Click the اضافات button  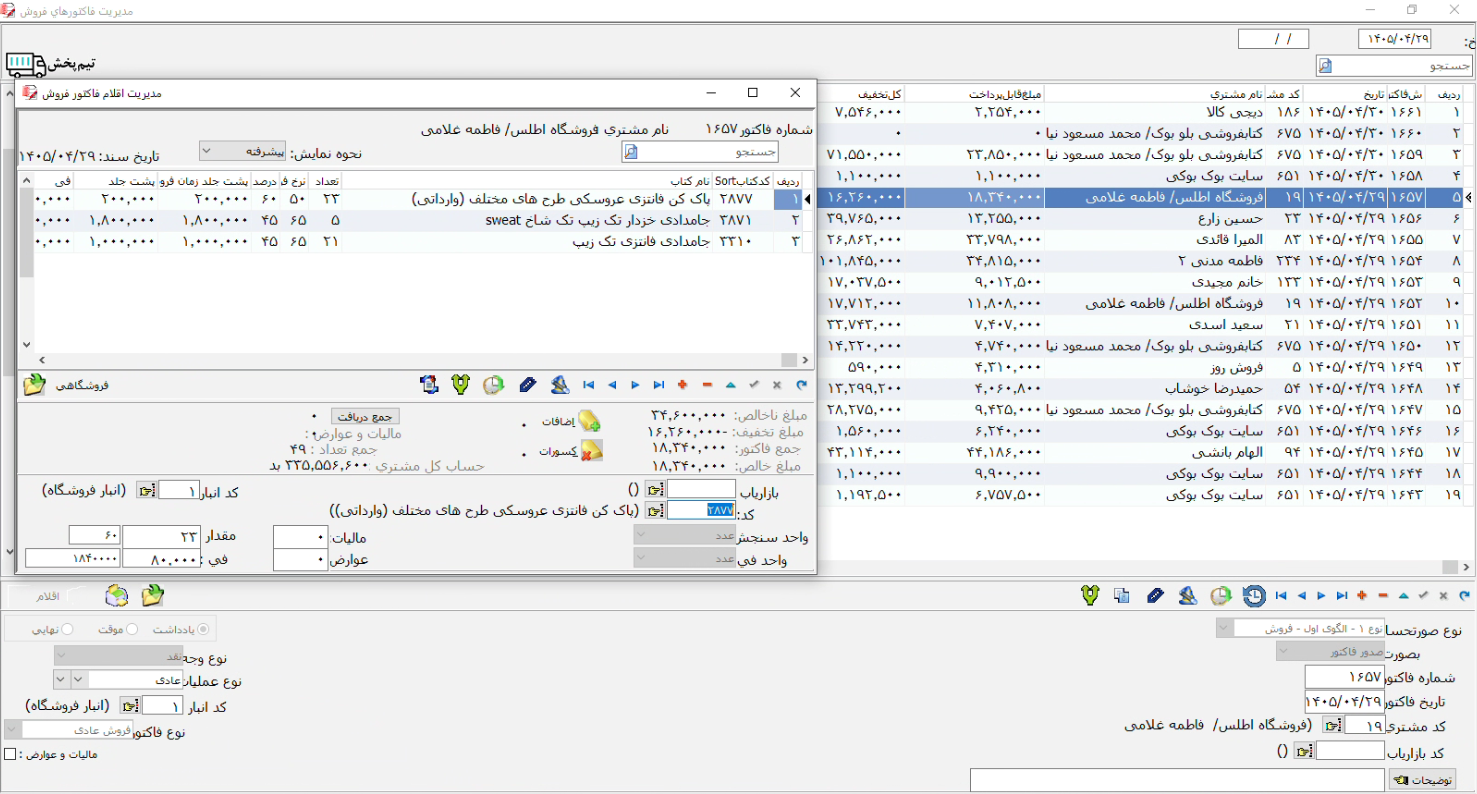(570, 422)
